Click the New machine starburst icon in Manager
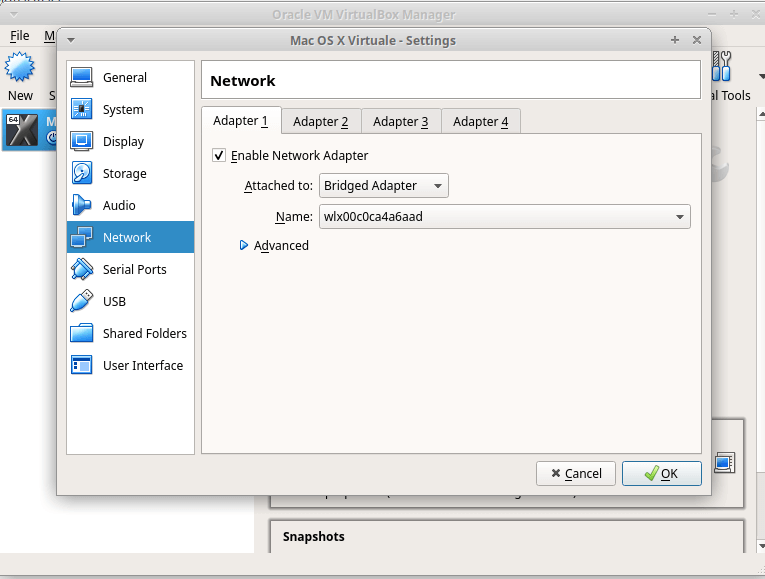The image size is (765, 579). point(20,67)
